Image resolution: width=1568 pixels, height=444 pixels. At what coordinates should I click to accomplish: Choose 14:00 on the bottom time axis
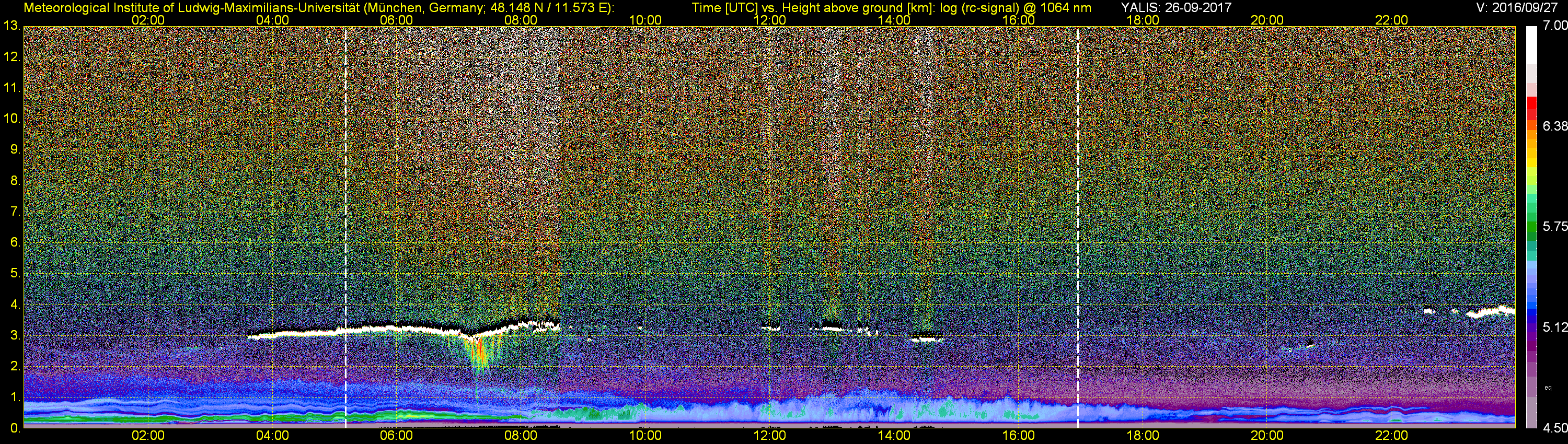click(x=894, y=436)
